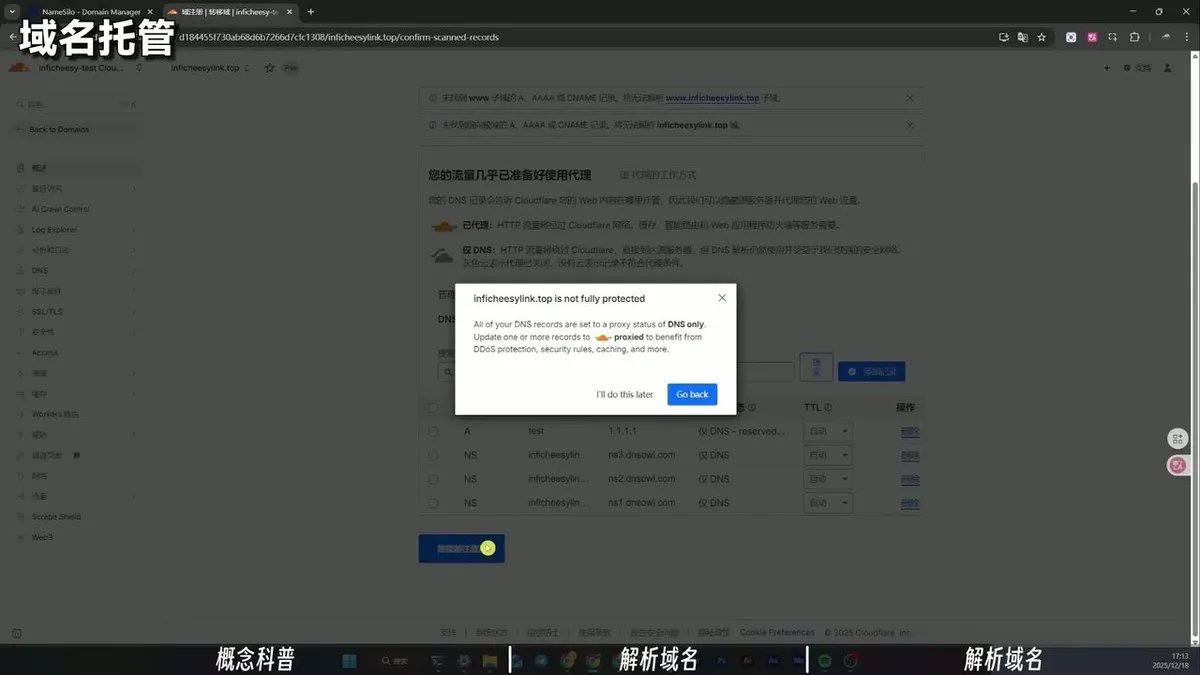Check the checkbox for the A record row

point(432,432)
